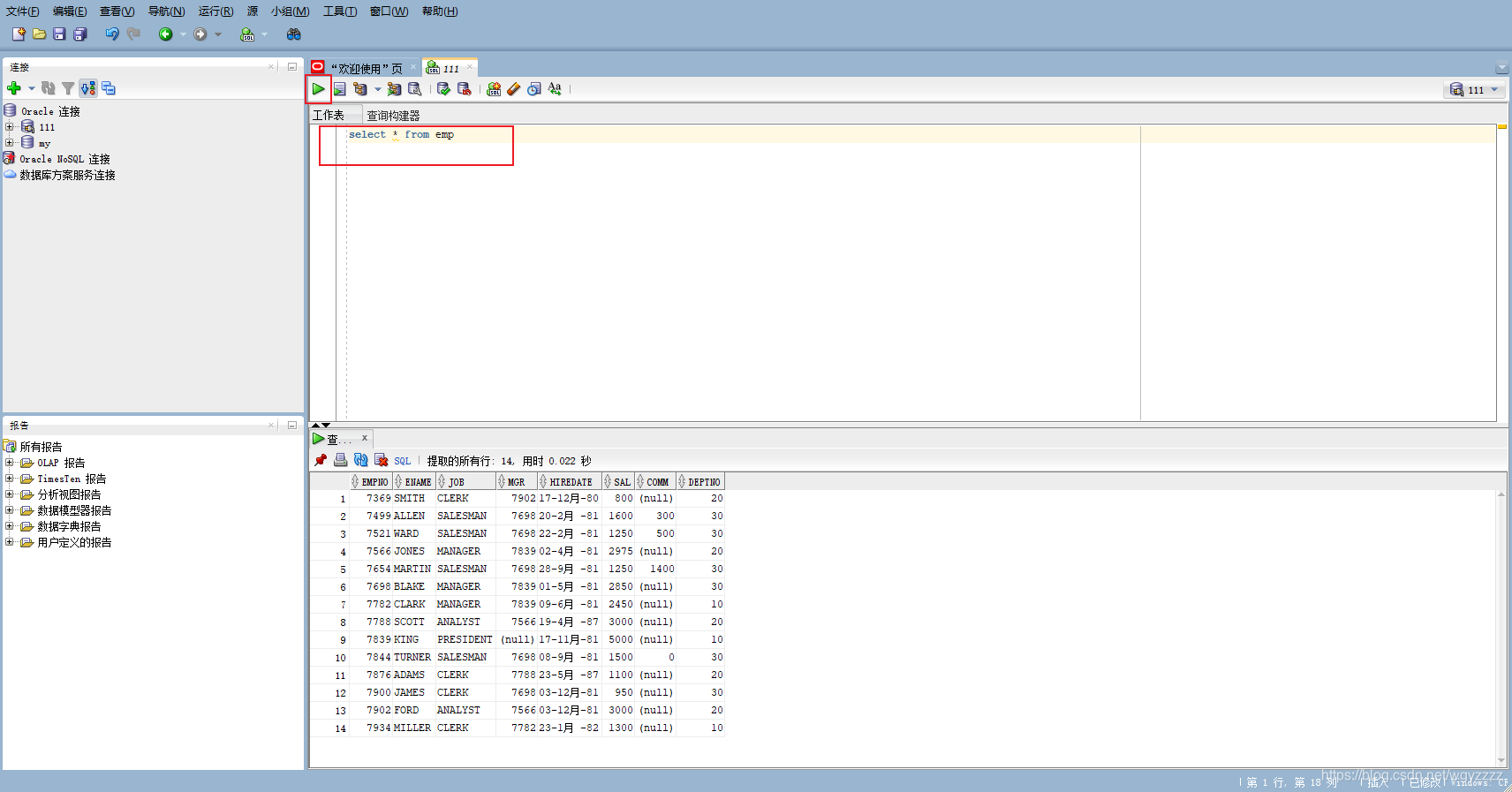
Task: Save the current worksheet with the Save icon
Action: tap(59, 34)
